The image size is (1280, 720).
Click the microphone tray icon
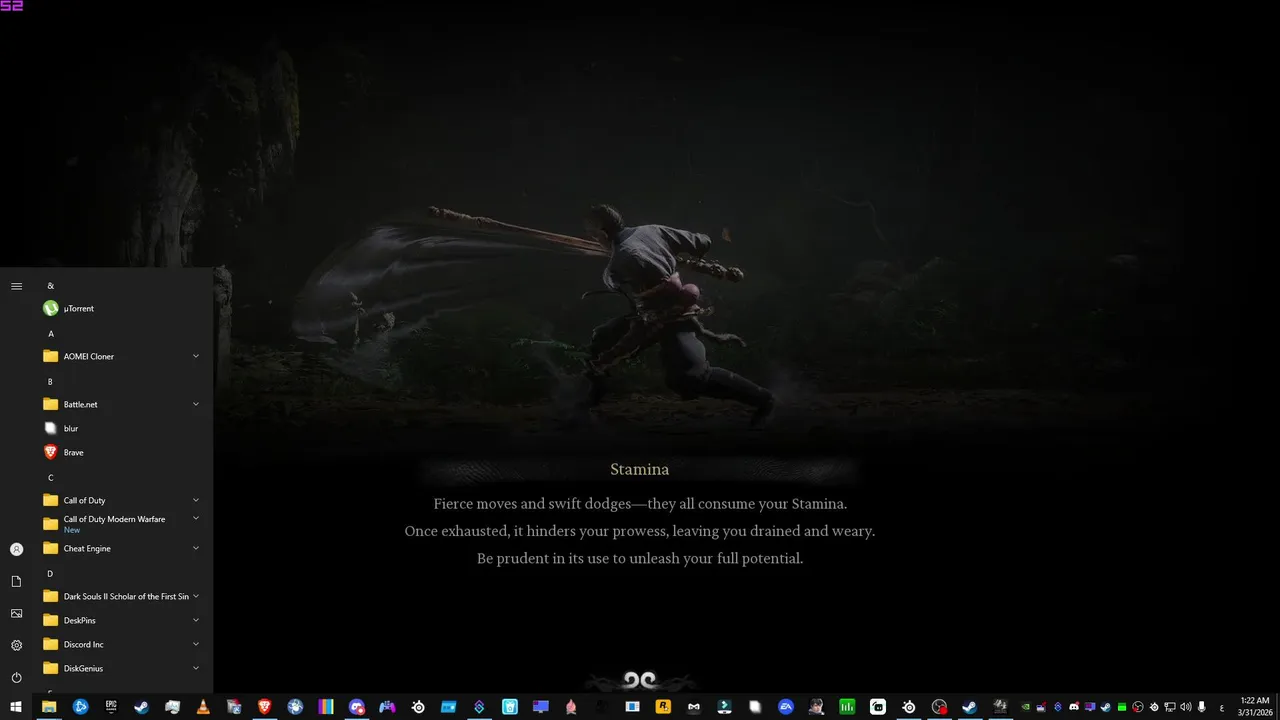[1202, 707]
